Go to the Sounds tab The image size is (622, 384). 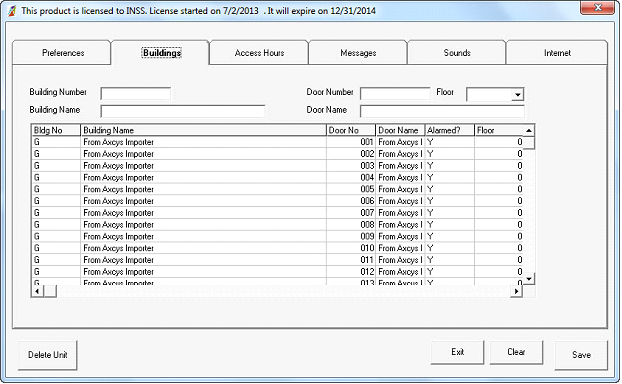457,53
